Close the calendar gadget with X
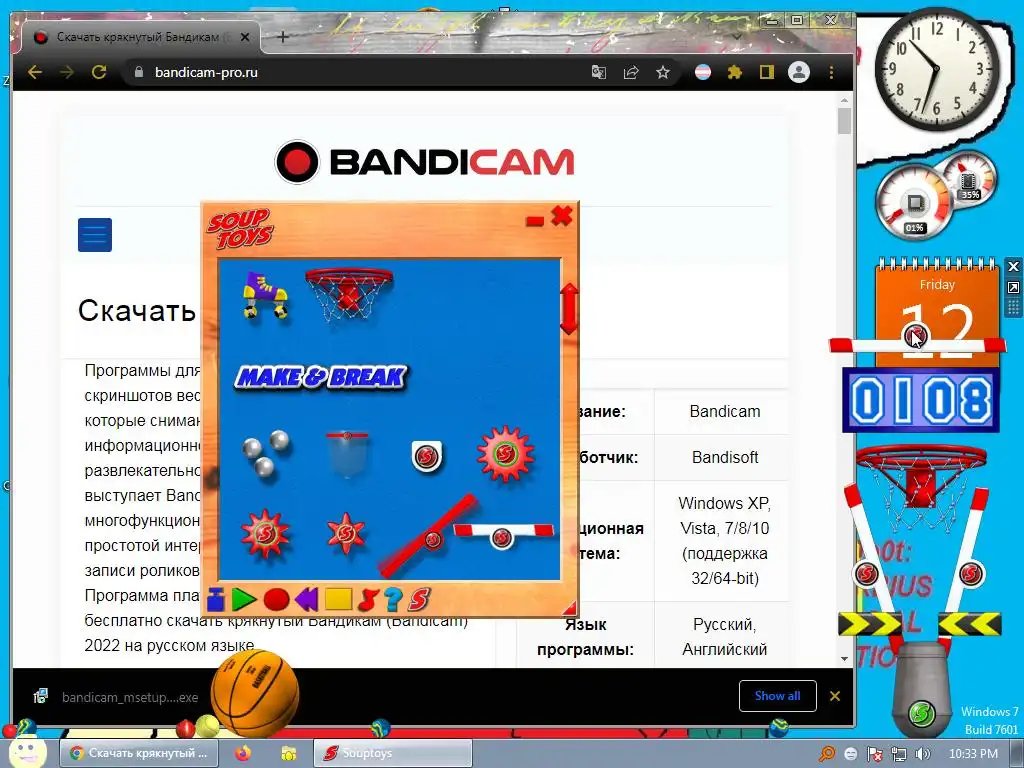This screenshot has height=768, width=1024. [1013, 266]
